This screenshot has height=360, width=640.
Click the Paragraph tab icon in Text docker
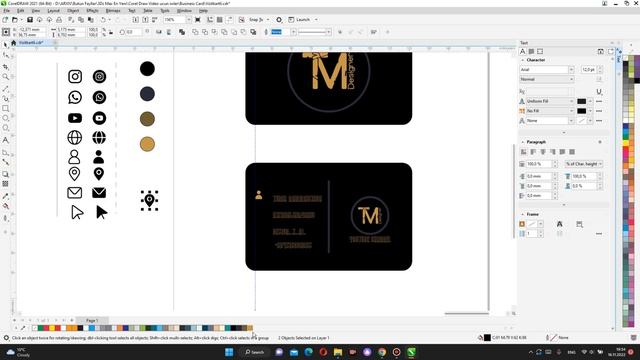tap(531, 51)
